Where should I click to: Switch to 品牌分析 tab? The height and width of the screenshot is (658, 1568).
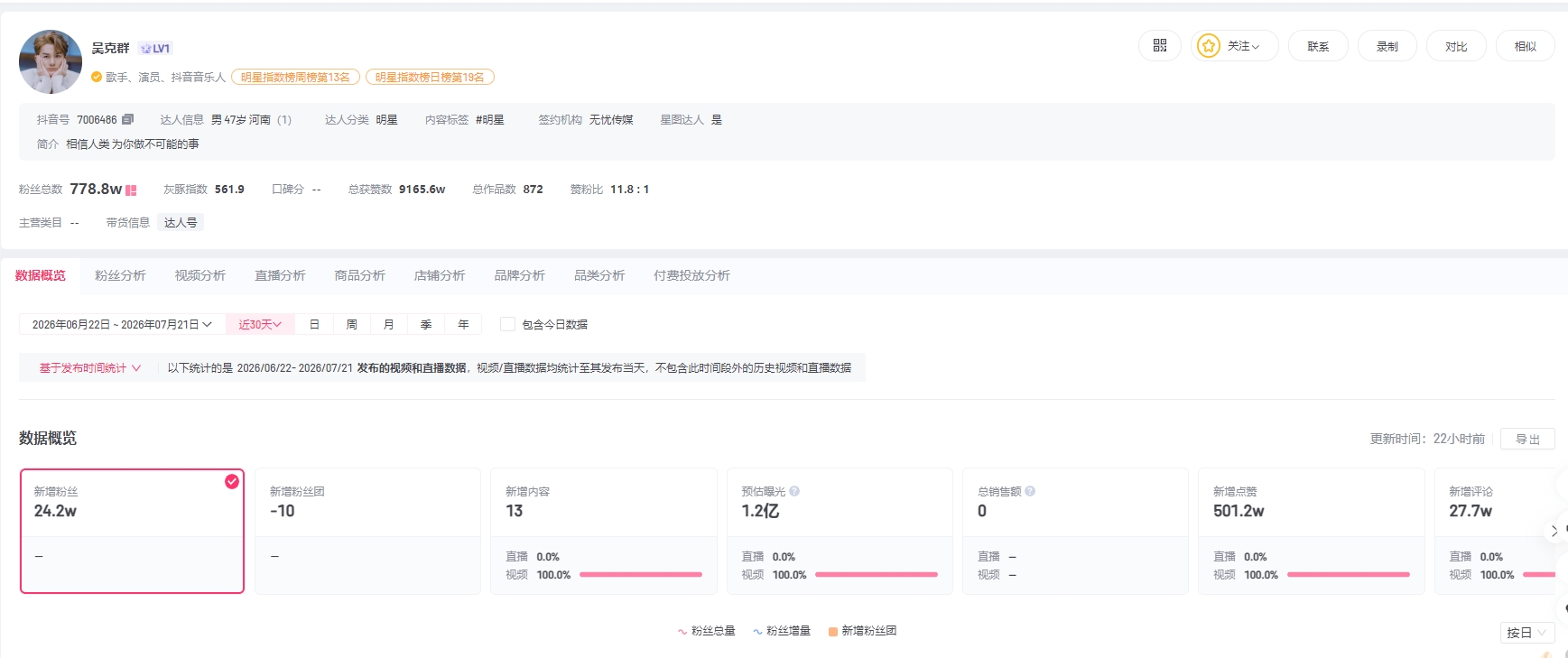click(520, 275)
